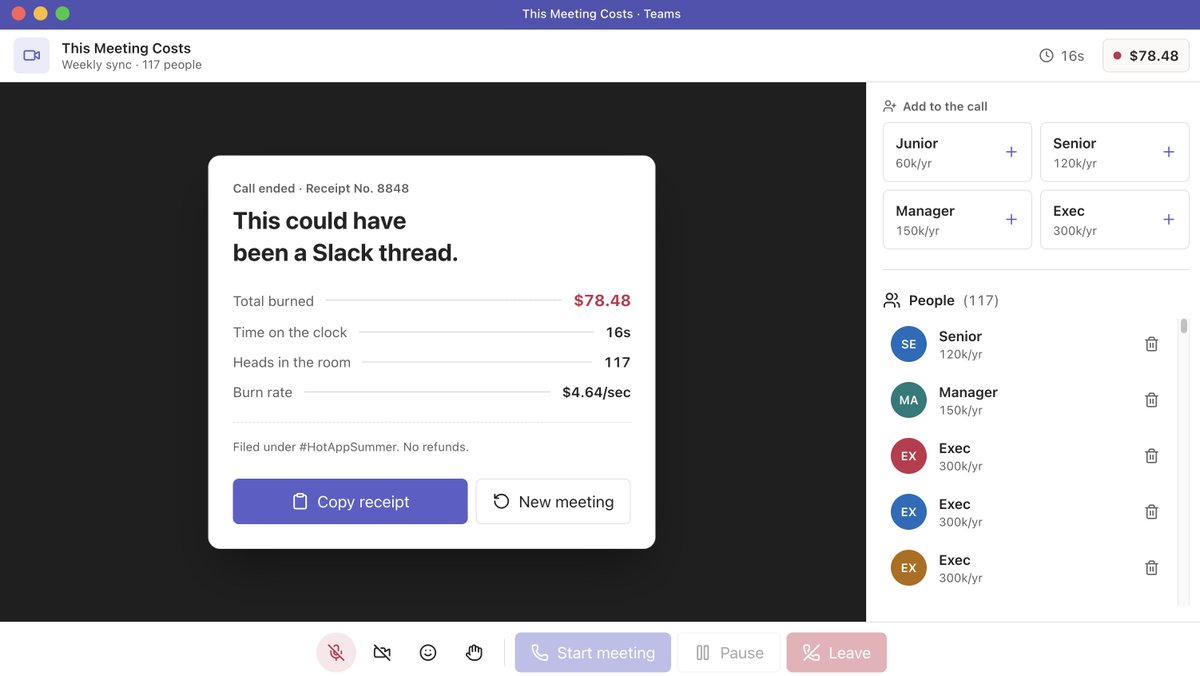Click the Leave button
The height and width of the screenshot is (676, 1200).
pos(836,653)
